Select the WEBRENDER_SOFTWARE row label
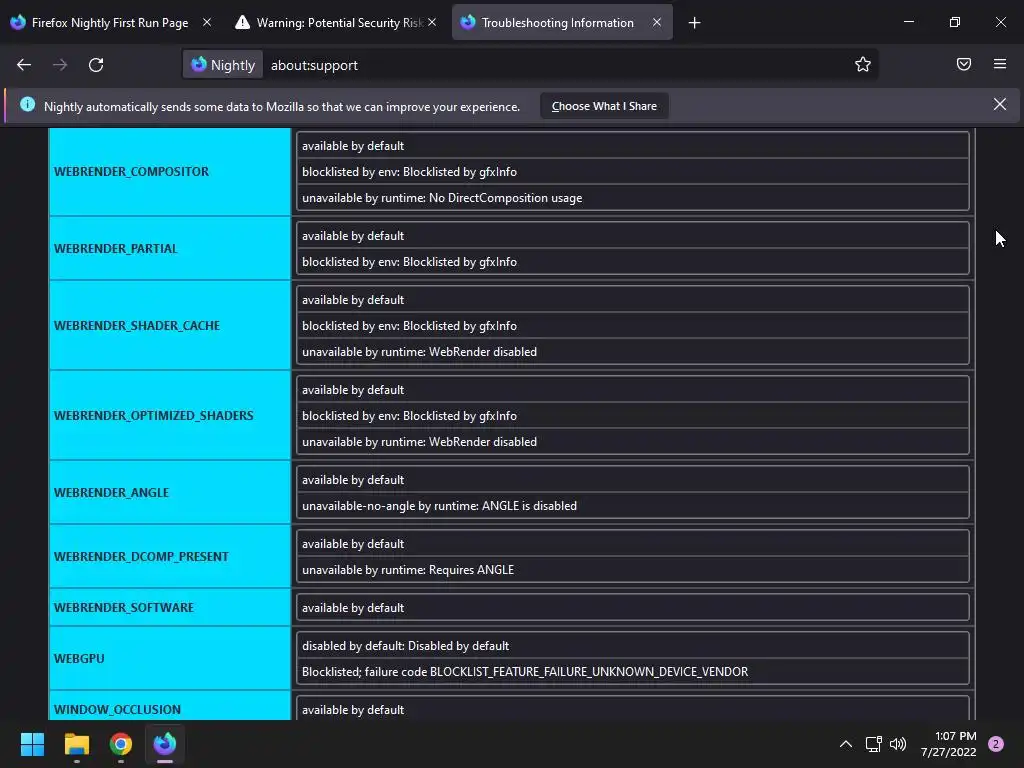 click(123, 608)
